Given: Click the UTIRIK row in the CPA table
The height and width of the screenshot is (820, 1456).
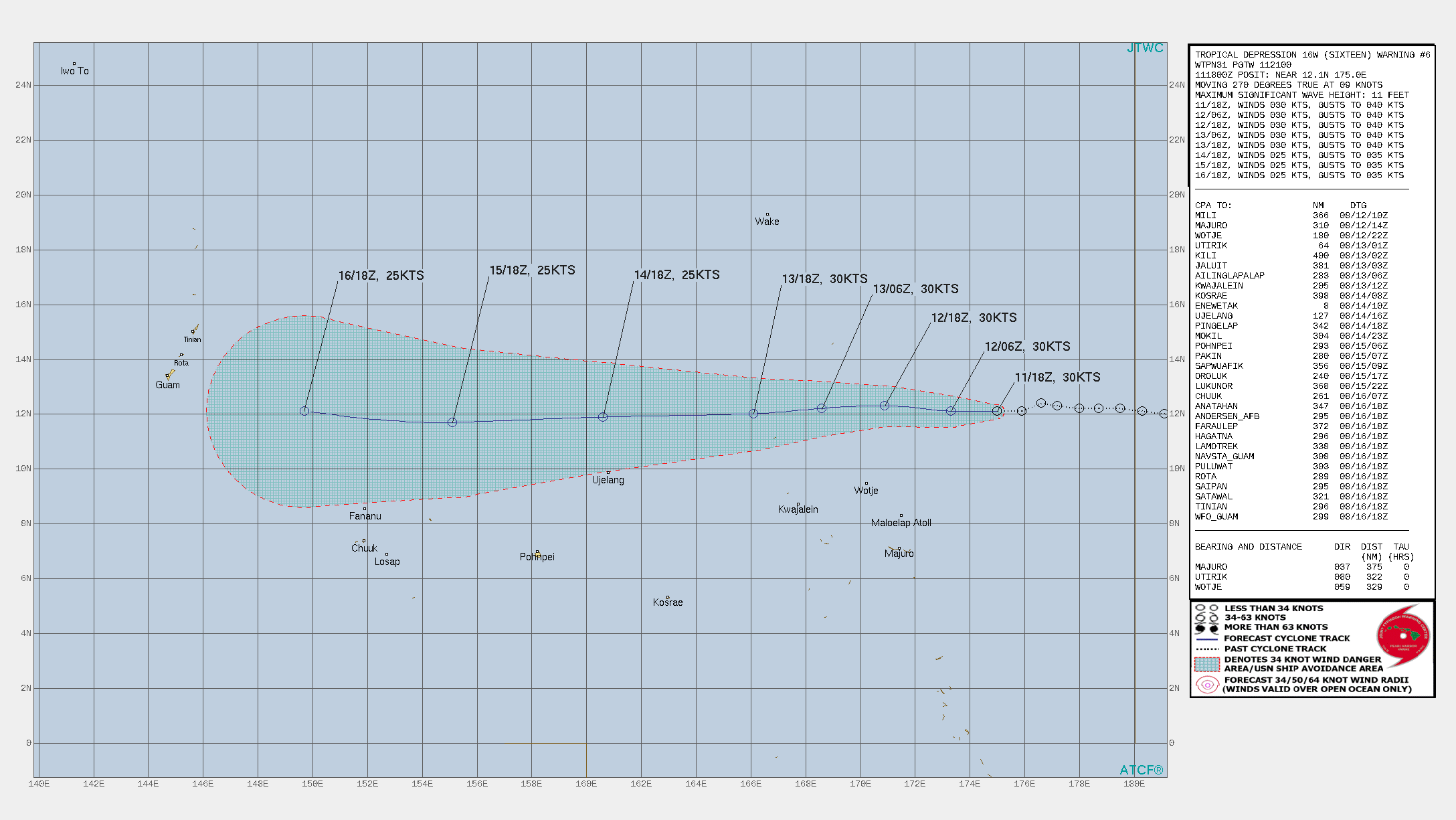Looking at the screenshot, I should click(x=1291, y=246).
